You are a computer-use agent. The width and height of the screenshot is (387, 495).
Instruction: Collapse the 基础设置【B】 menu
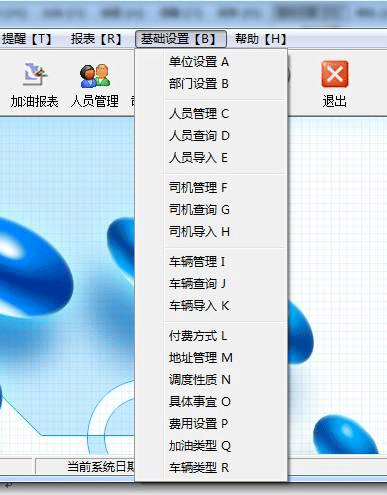[181, 39]
